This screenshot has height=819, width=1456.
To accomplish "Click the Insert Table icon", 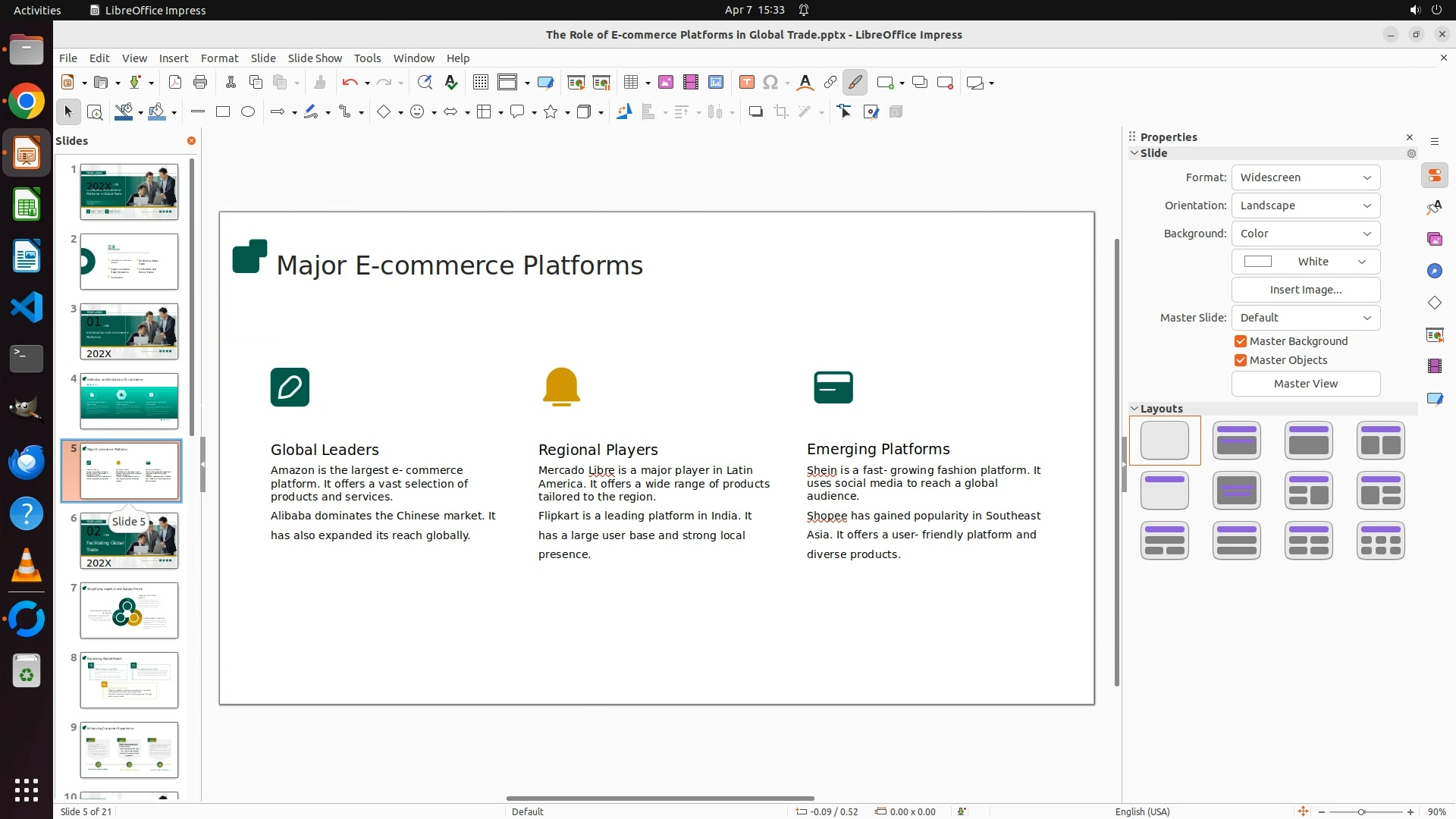I will click(630, 83).
